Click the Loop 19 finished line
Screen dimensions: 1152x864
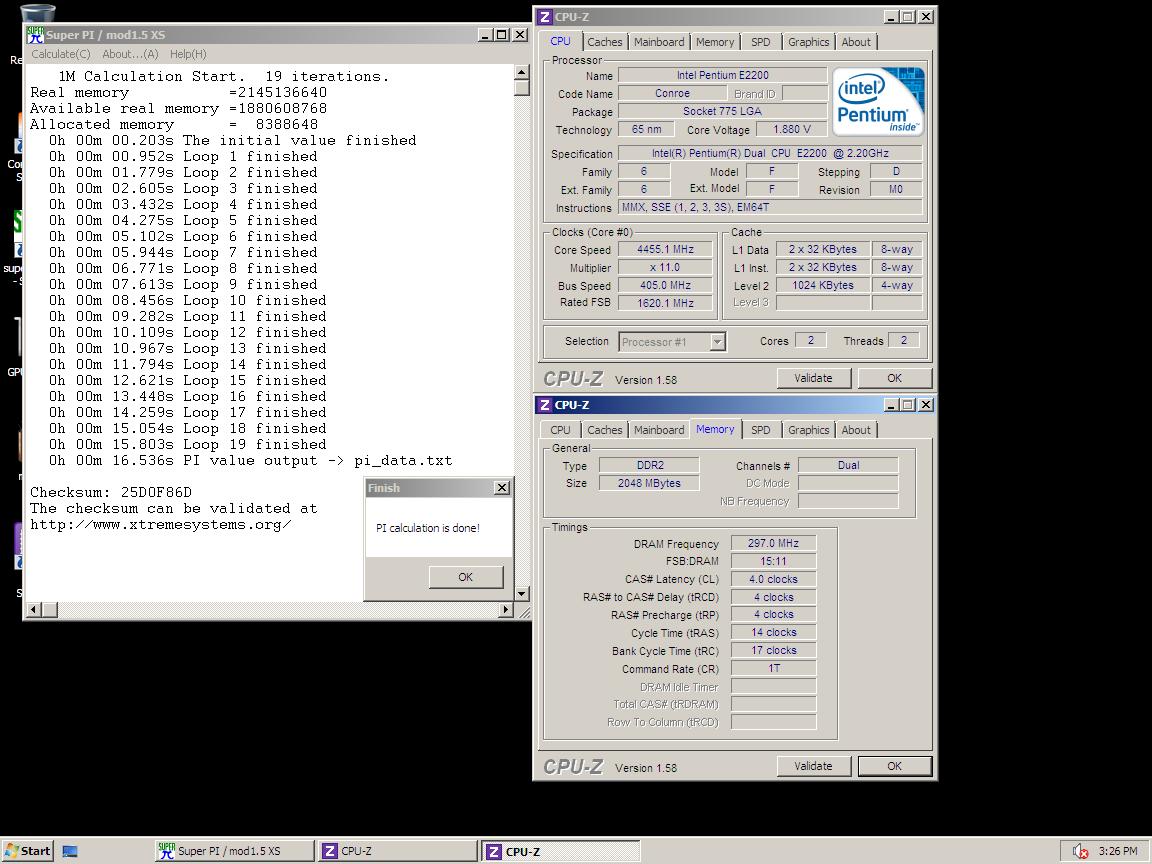(x=187, y=444)
